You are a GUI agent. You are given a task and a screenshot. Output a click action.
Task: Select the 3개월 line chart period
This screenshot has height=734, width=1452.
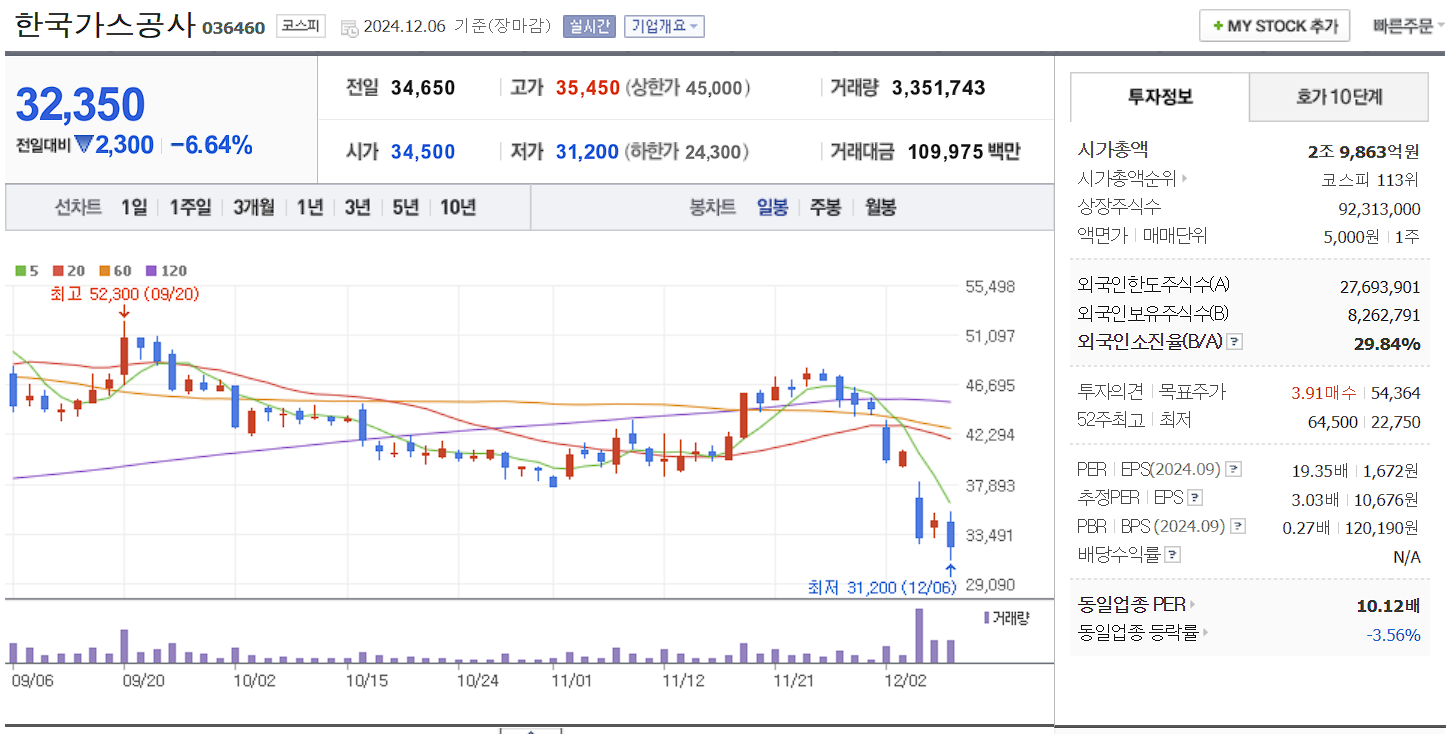point(254,207)
